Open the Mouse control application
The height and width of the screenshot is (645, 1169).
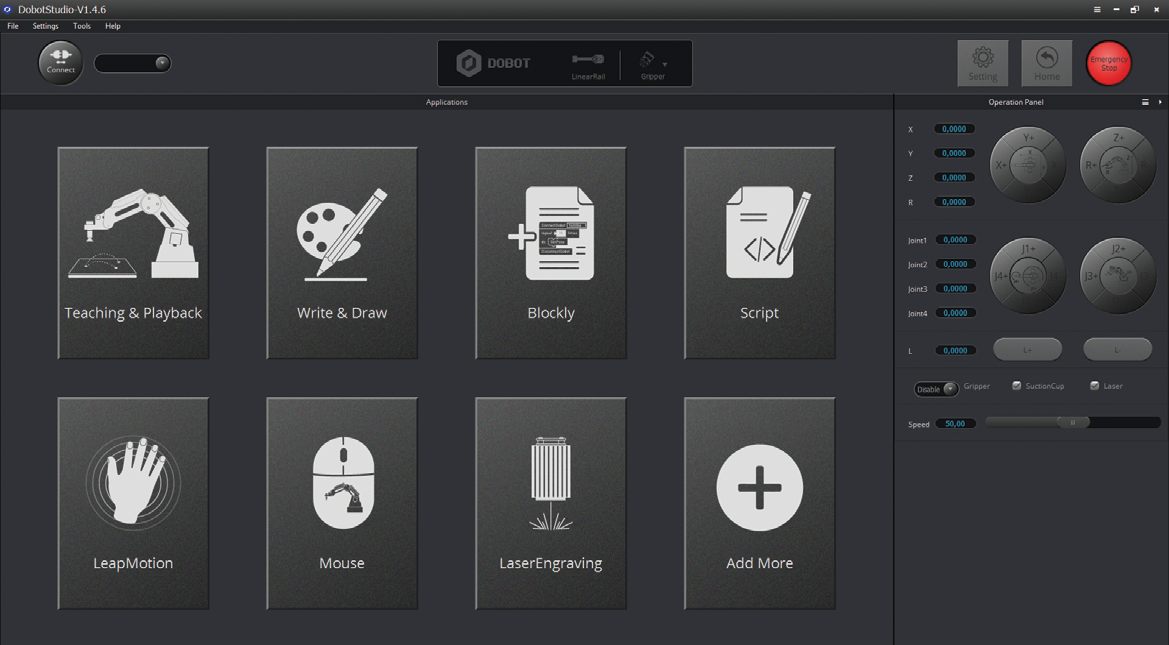342,503
